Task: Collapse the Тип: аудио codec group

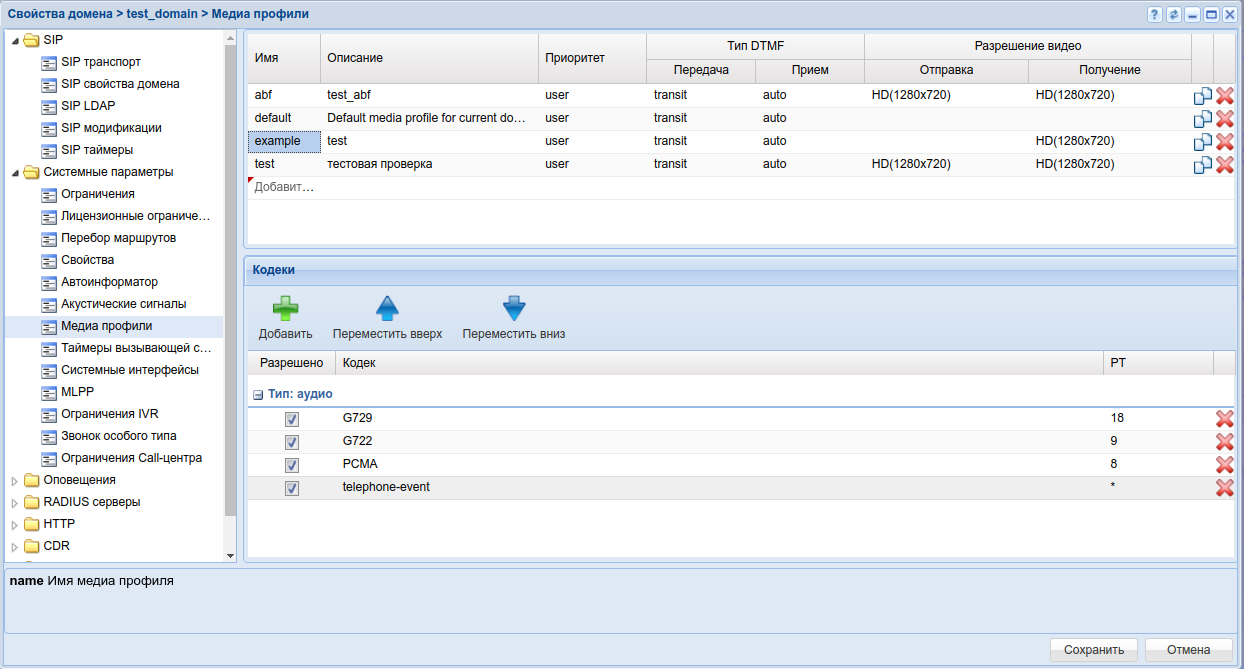Action: [258, 395]
